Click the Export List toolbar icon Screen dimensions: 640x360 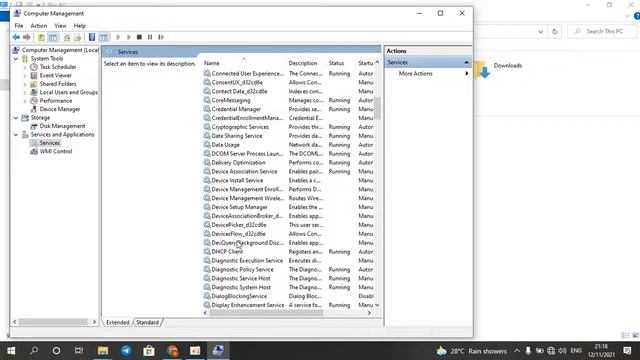click(x=77, y=37)
